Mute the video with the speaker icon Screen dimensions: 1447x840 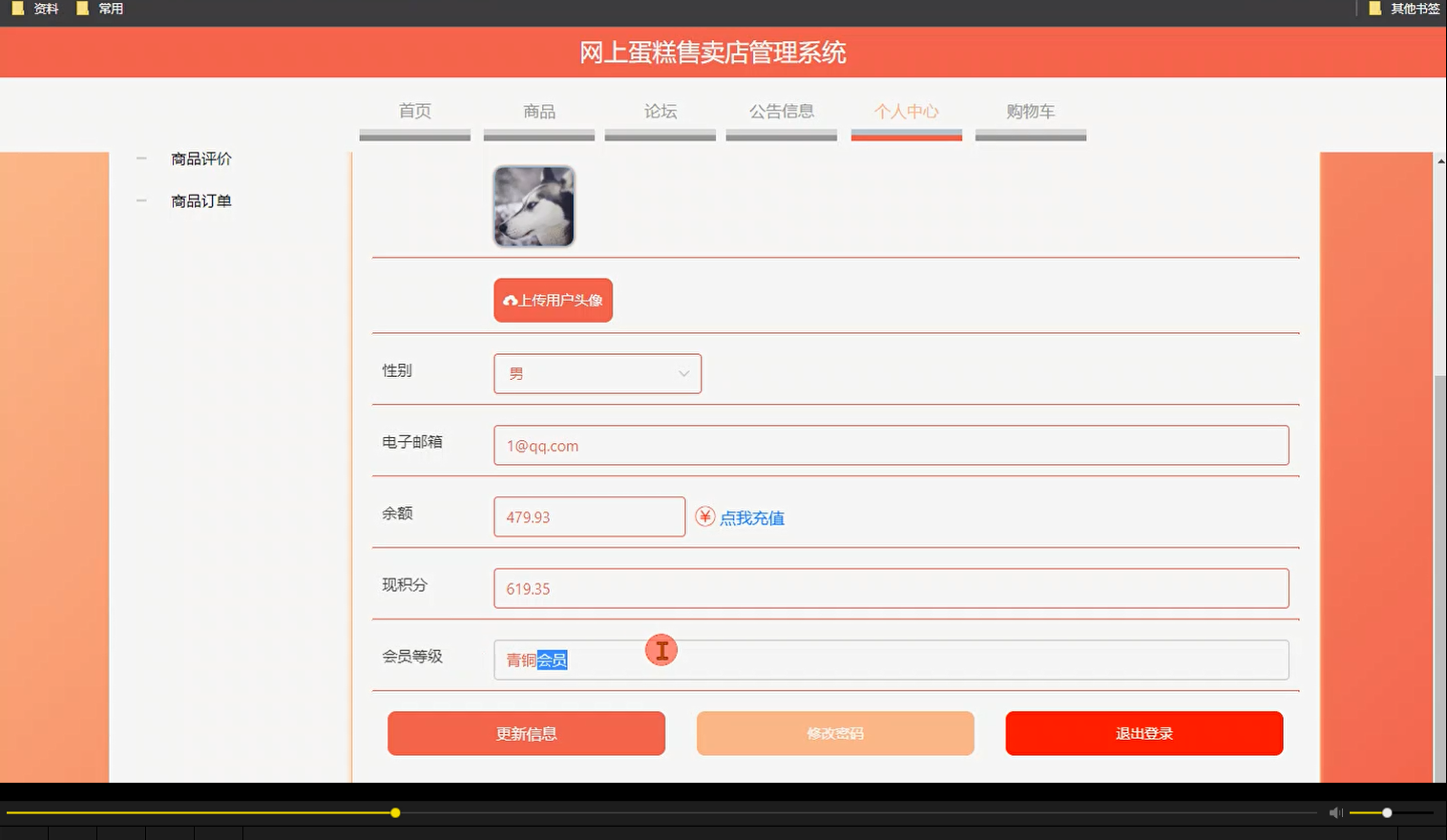(1335, 812)
